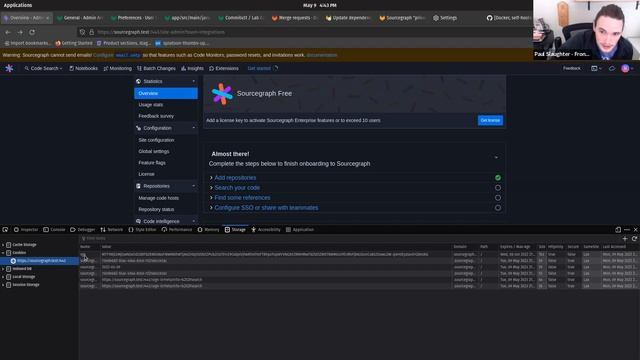Switch to the Settings browser tab
640x360 pixels.
coord(445,18)
